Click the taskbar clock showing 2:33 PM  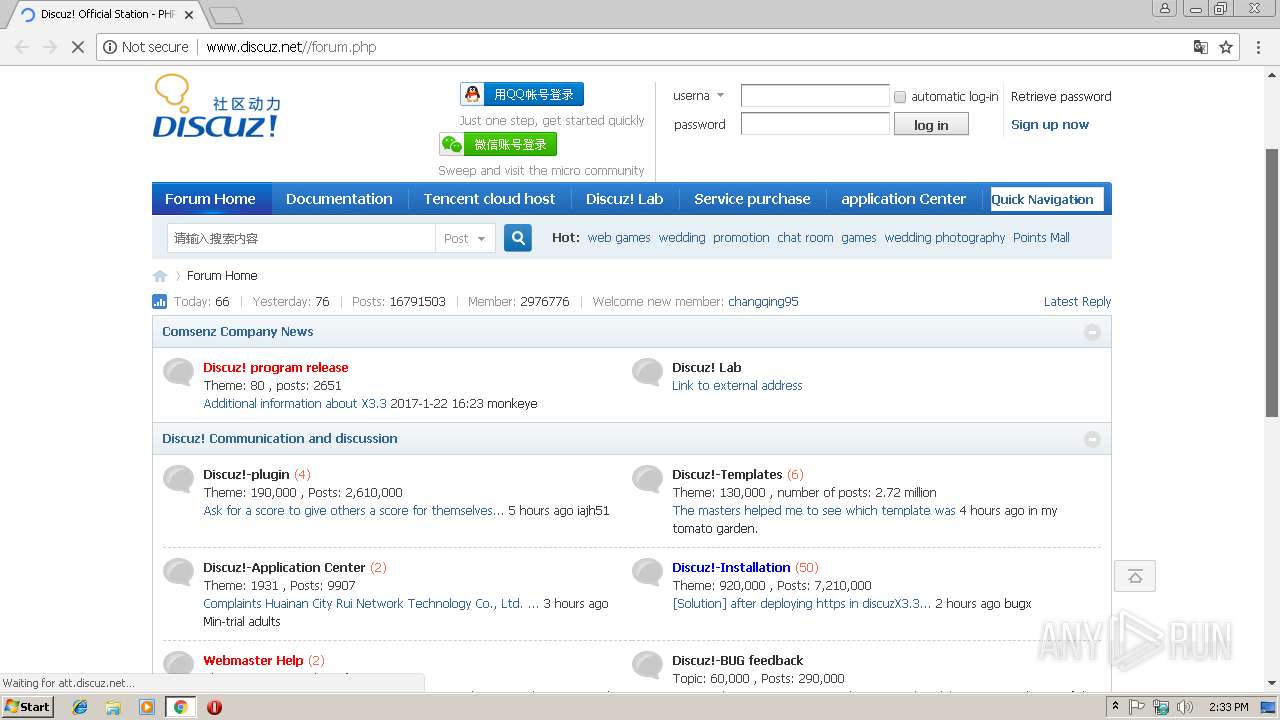[1228, 707]
